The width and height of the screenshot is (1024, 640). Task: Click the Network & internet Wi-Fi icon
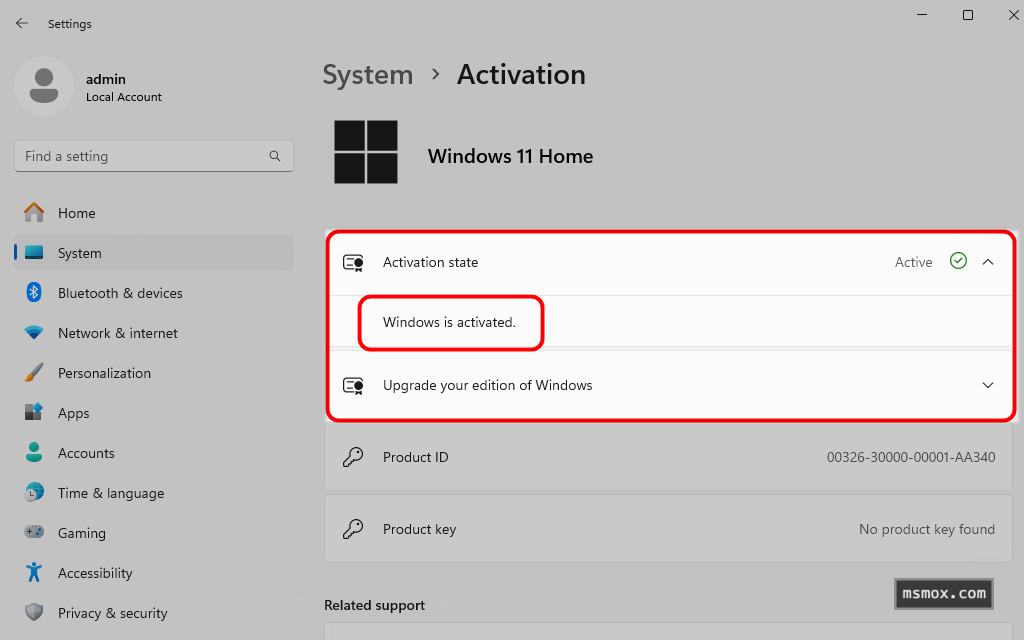pos(34,333)
